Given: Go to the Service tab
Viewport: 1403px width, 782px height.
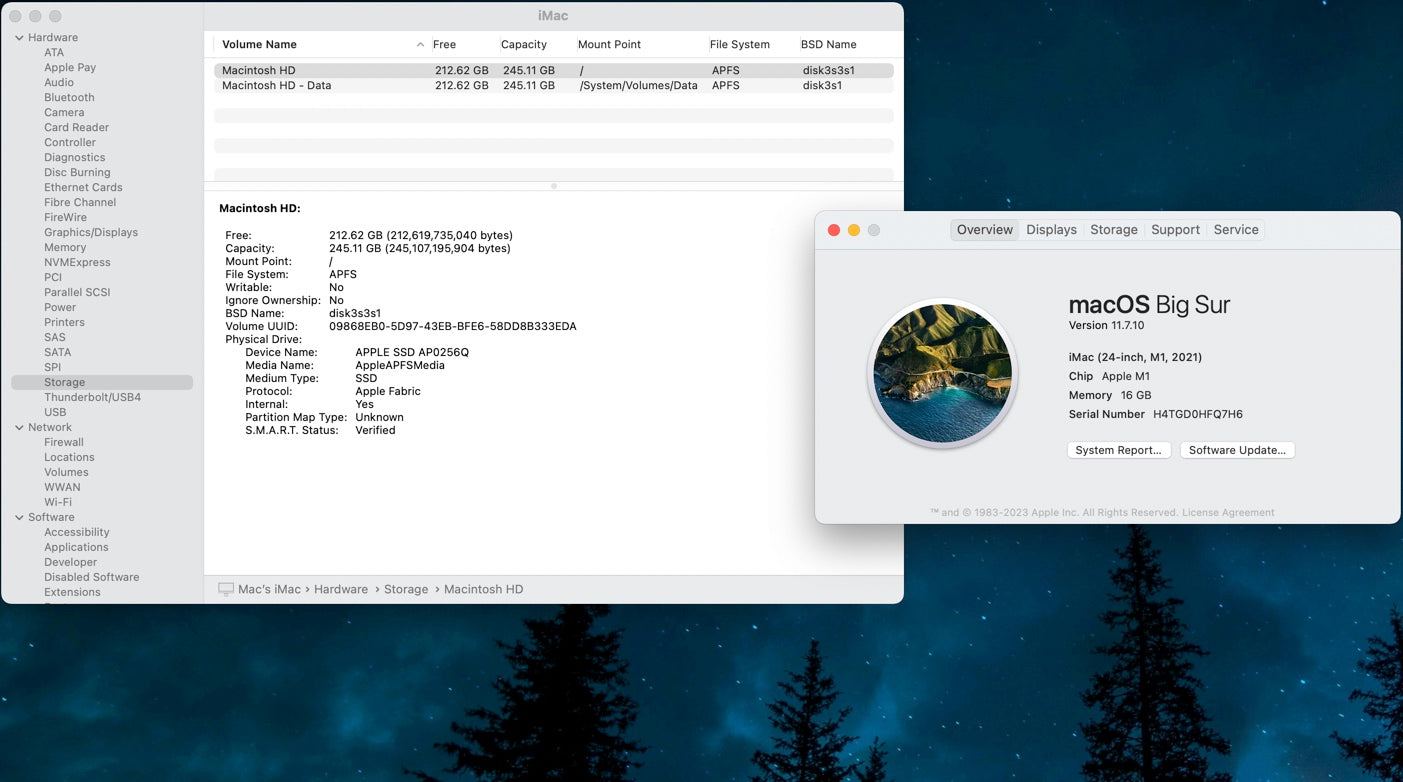Looking at the screenshot, I should (x=1235, y=230).
